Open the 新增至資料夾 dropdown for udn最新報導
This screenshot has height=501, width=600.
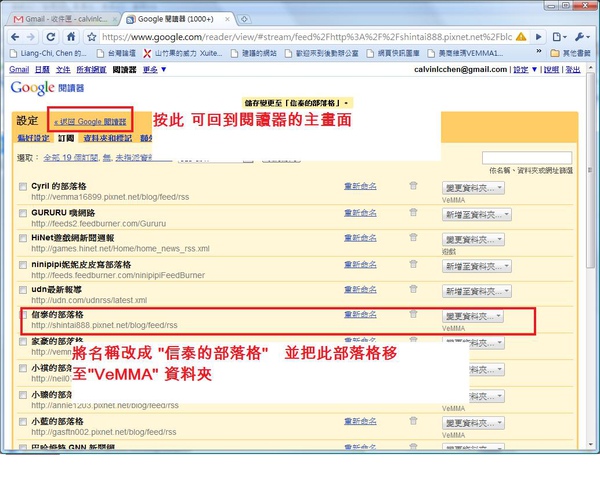pos(477,291)
